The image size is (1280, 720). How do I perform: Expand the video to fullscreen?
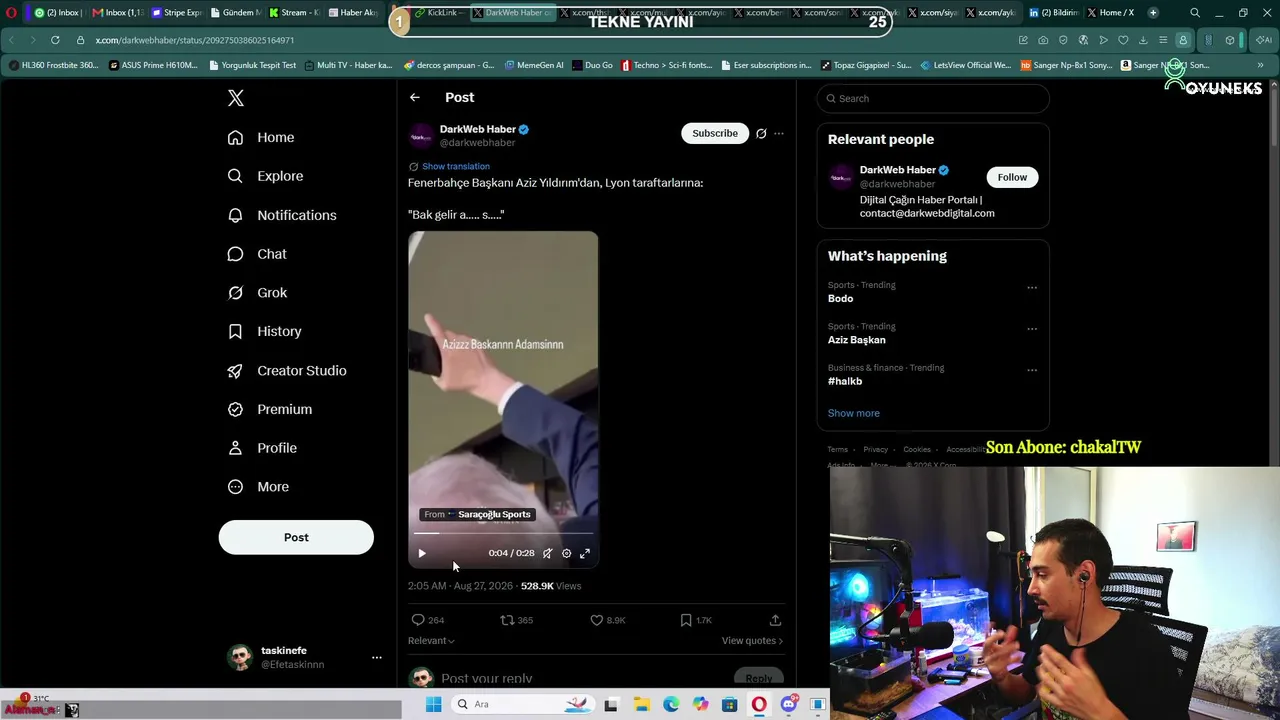click(585, 553)
